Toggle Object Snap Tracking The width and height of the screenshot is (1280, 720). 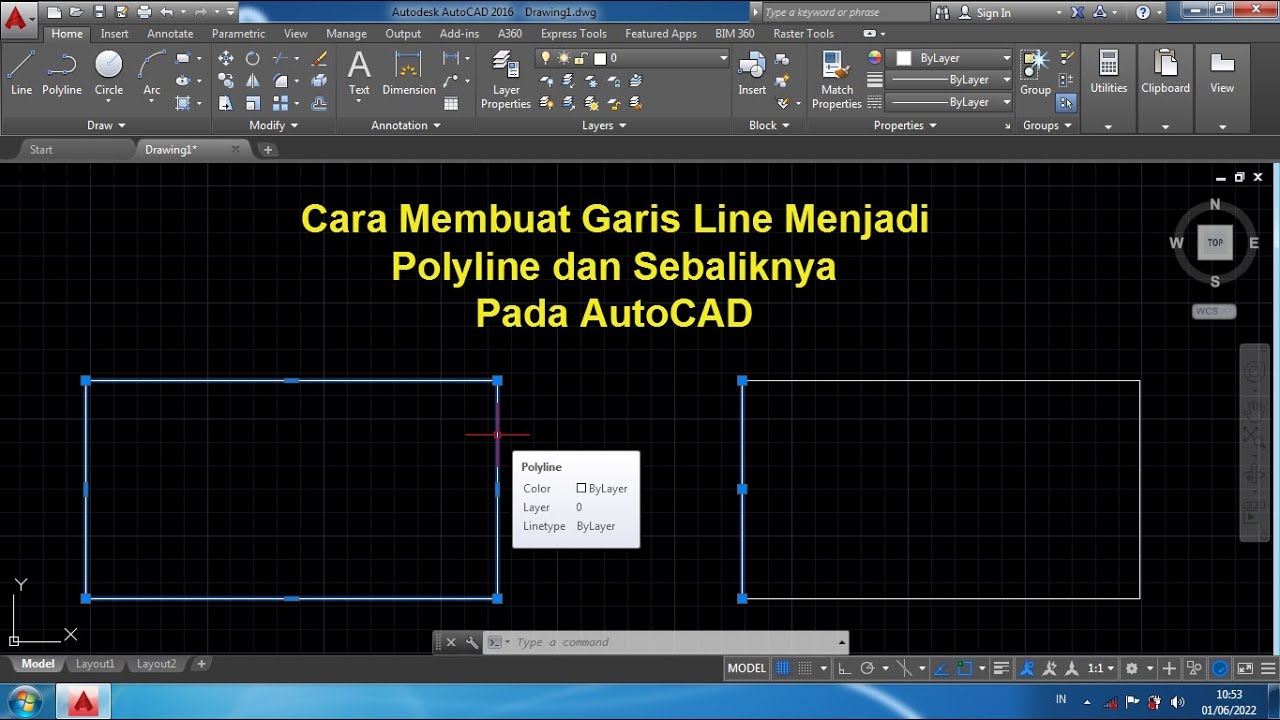(941, 668)
